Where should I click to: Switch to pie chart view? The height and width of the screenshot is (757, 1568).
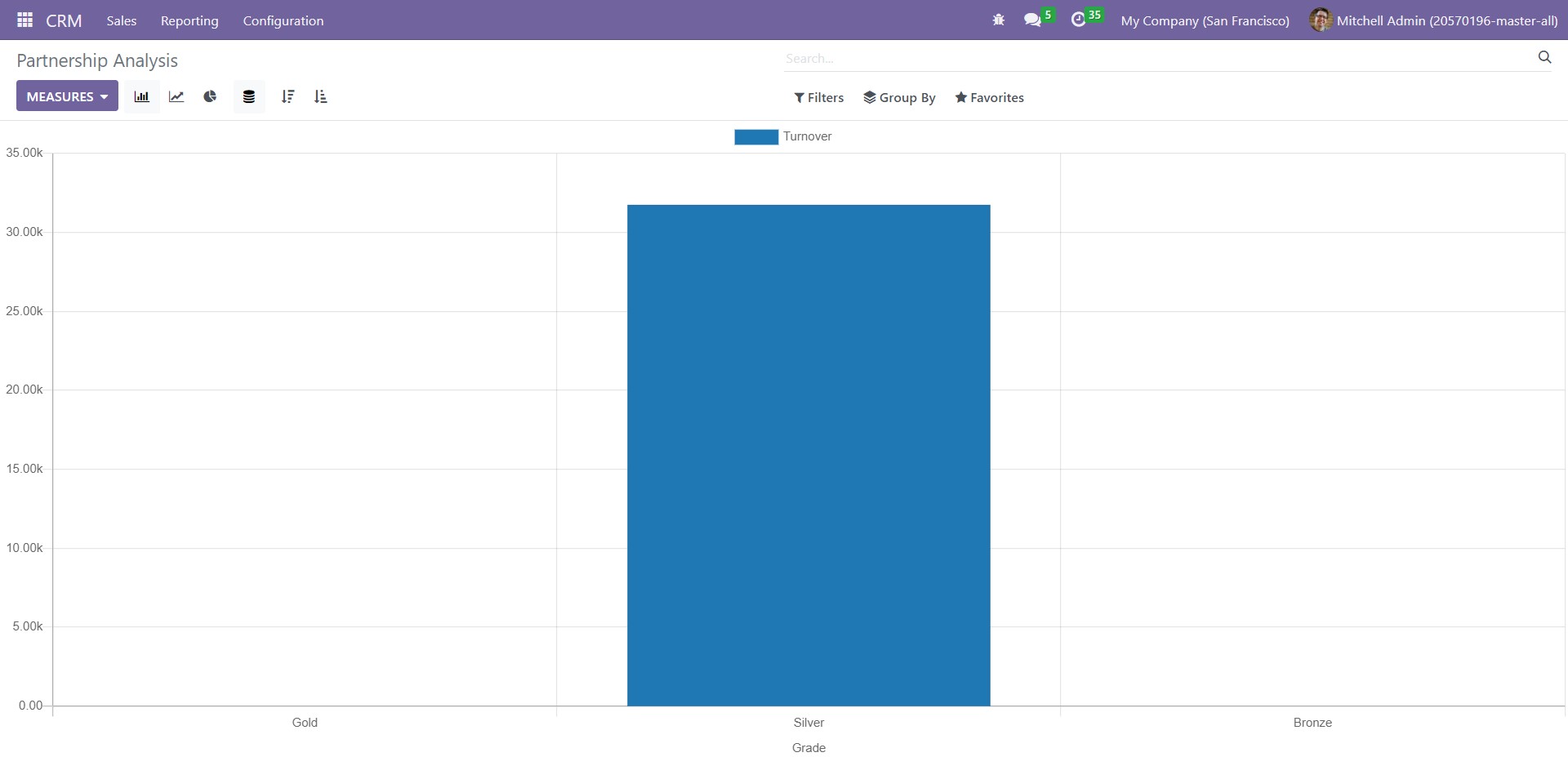(211, 96)
